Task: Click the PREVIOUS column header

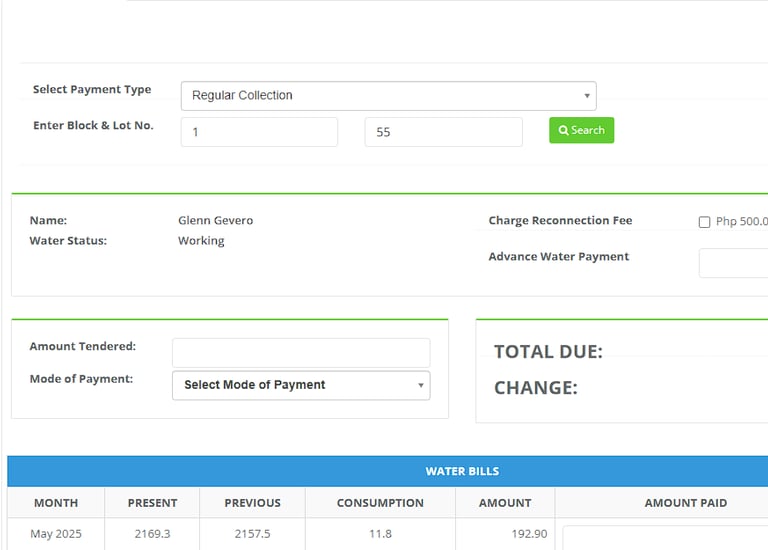Action: [253, 502]
